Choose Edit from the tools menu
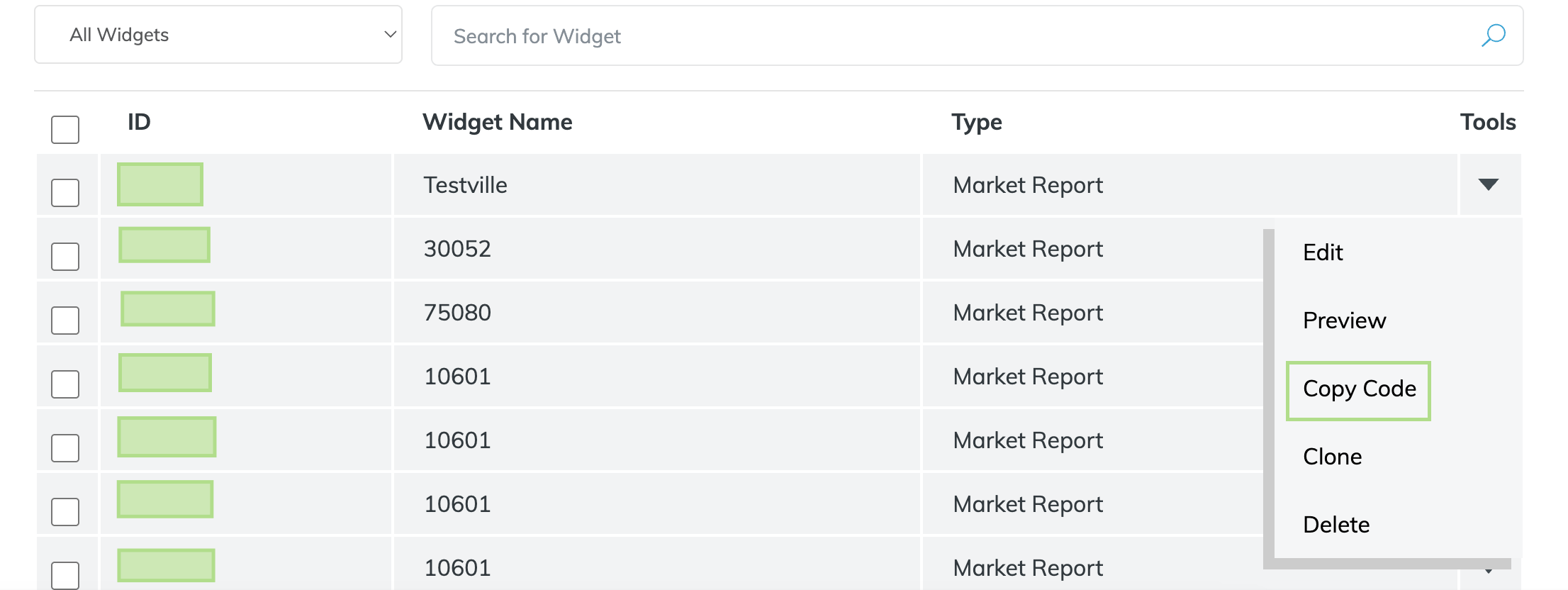Image resolution: width=1568 pixels, height=590 pixels. click(x=1323, y=252)
